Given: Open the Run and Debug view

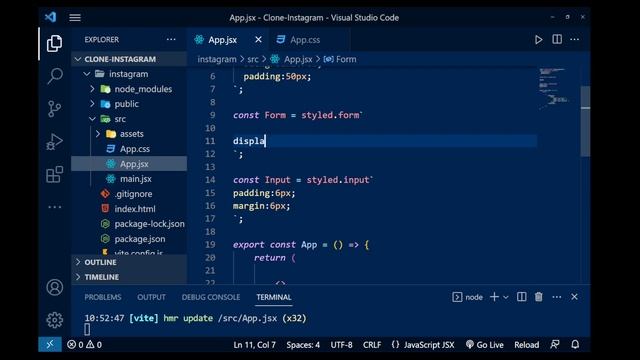Looking at the screenshot, I should 54,142.
